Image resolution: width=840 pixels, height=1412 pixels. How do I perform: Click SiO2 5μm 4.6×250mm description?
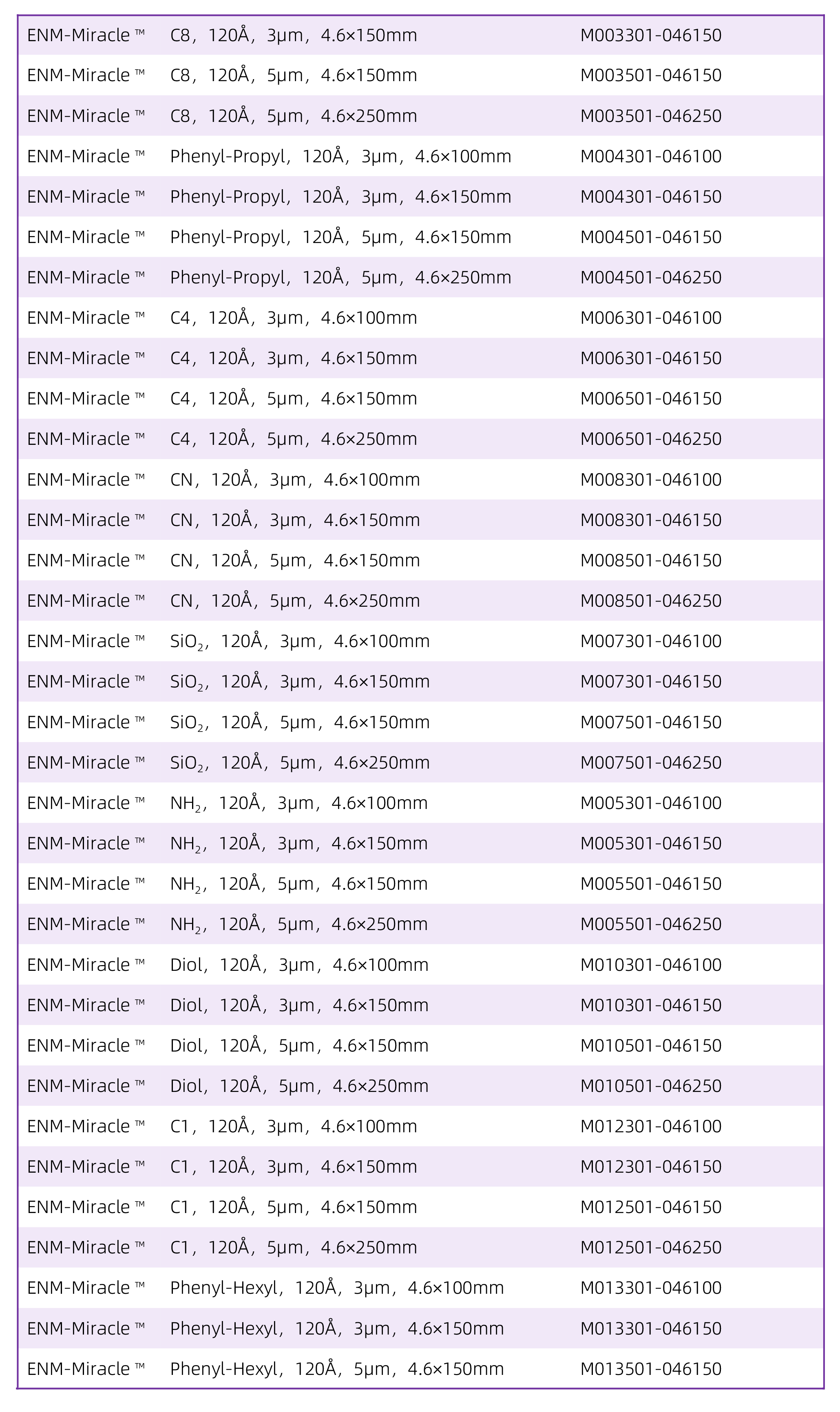point(300,762)
